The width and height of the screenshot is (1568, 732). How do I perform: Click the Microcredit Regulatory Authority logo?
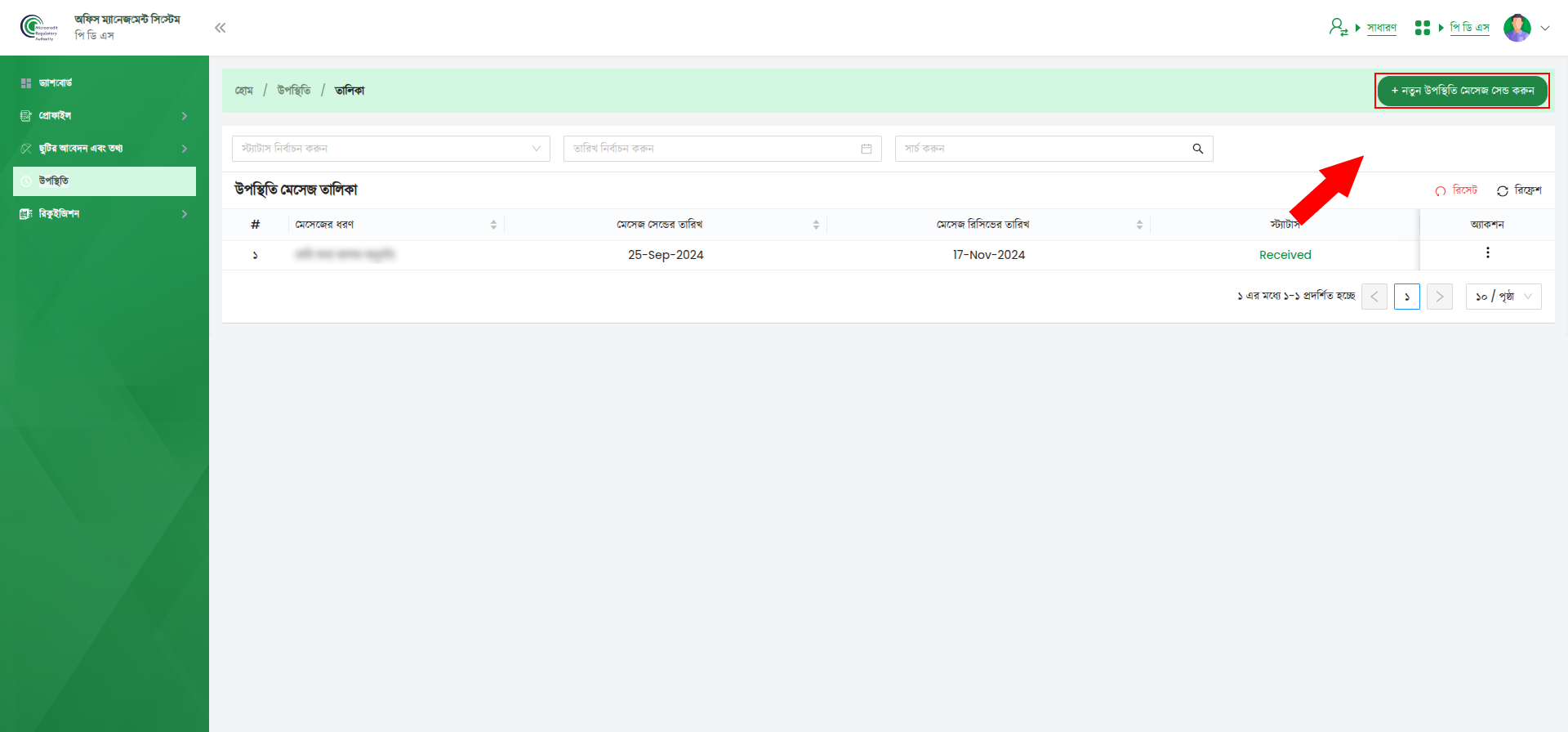[39, 28]
